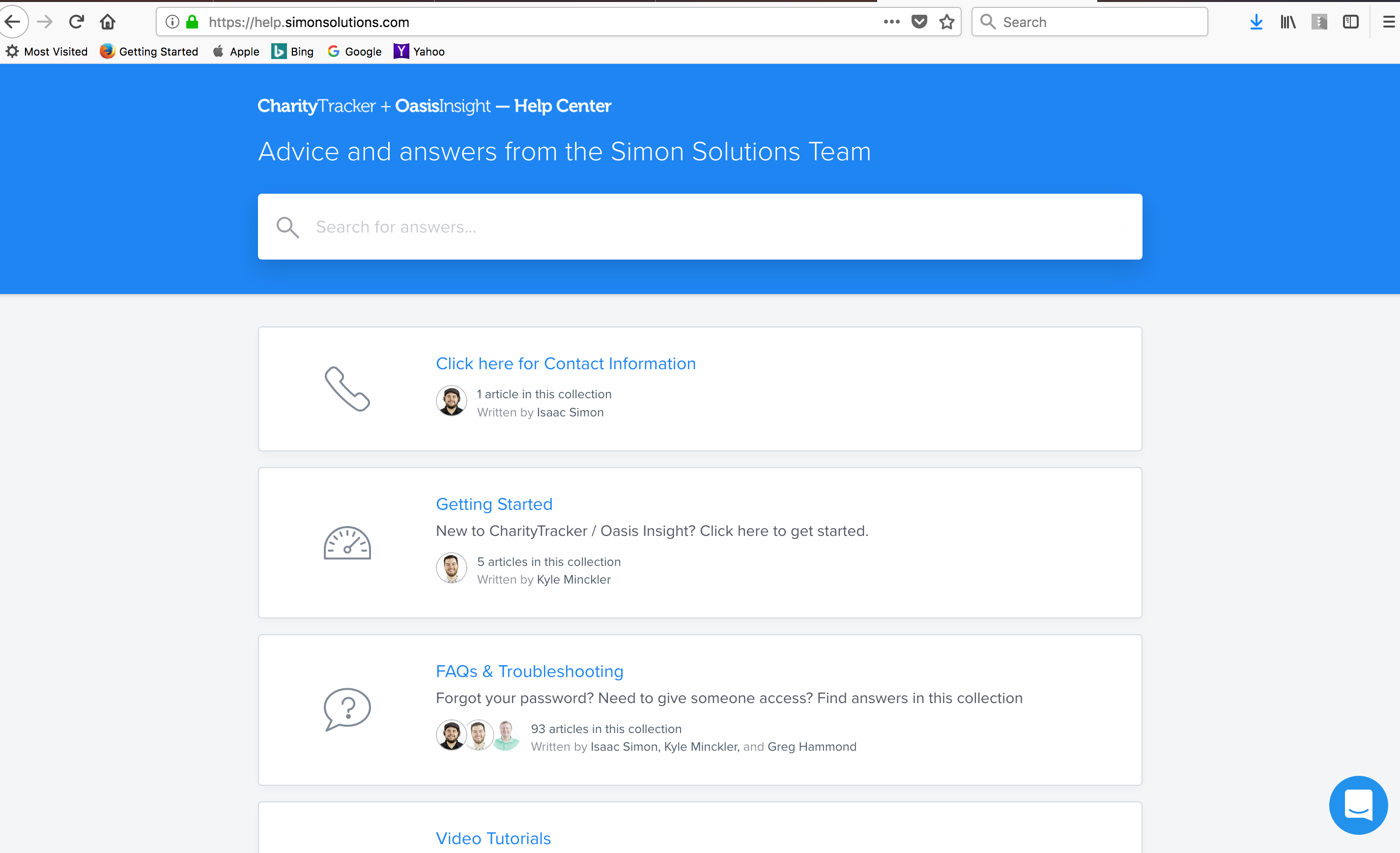Open the Library icon in toolbar
The image size is (1400, 853).
[x=1288, y=22]
